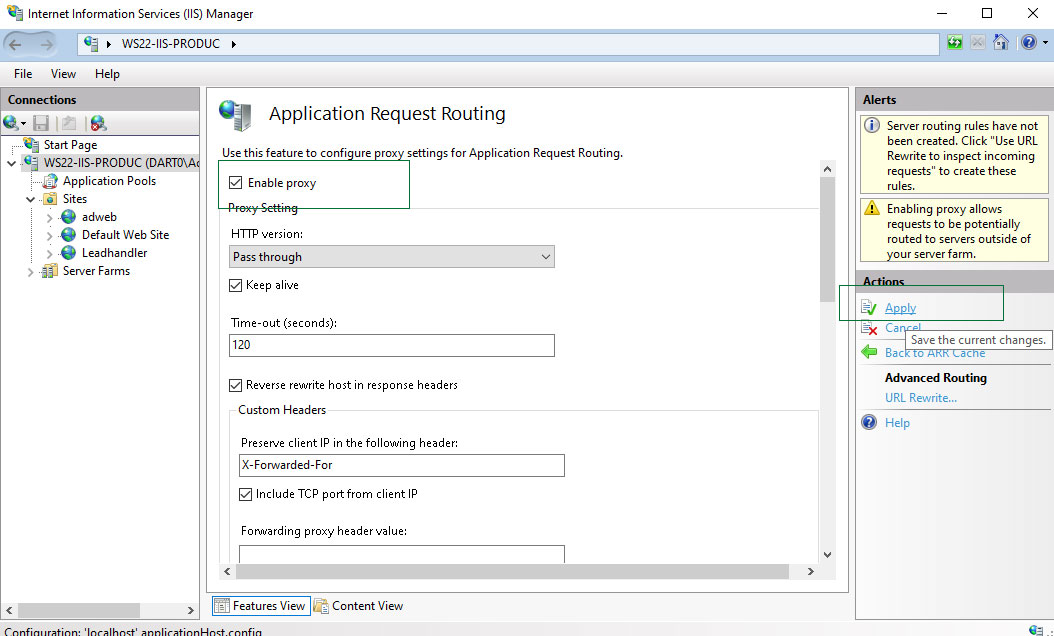Click the Default Web Site globe icon
This screenshot has height=636, width=1054.
pyautogui.click(x=69, y=235)
